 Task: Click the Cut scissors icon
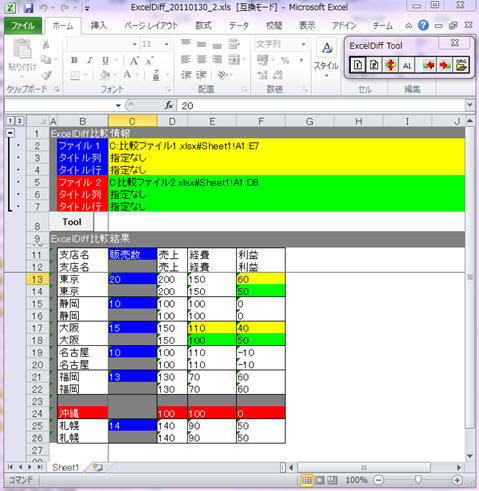[x=46, y=44]
